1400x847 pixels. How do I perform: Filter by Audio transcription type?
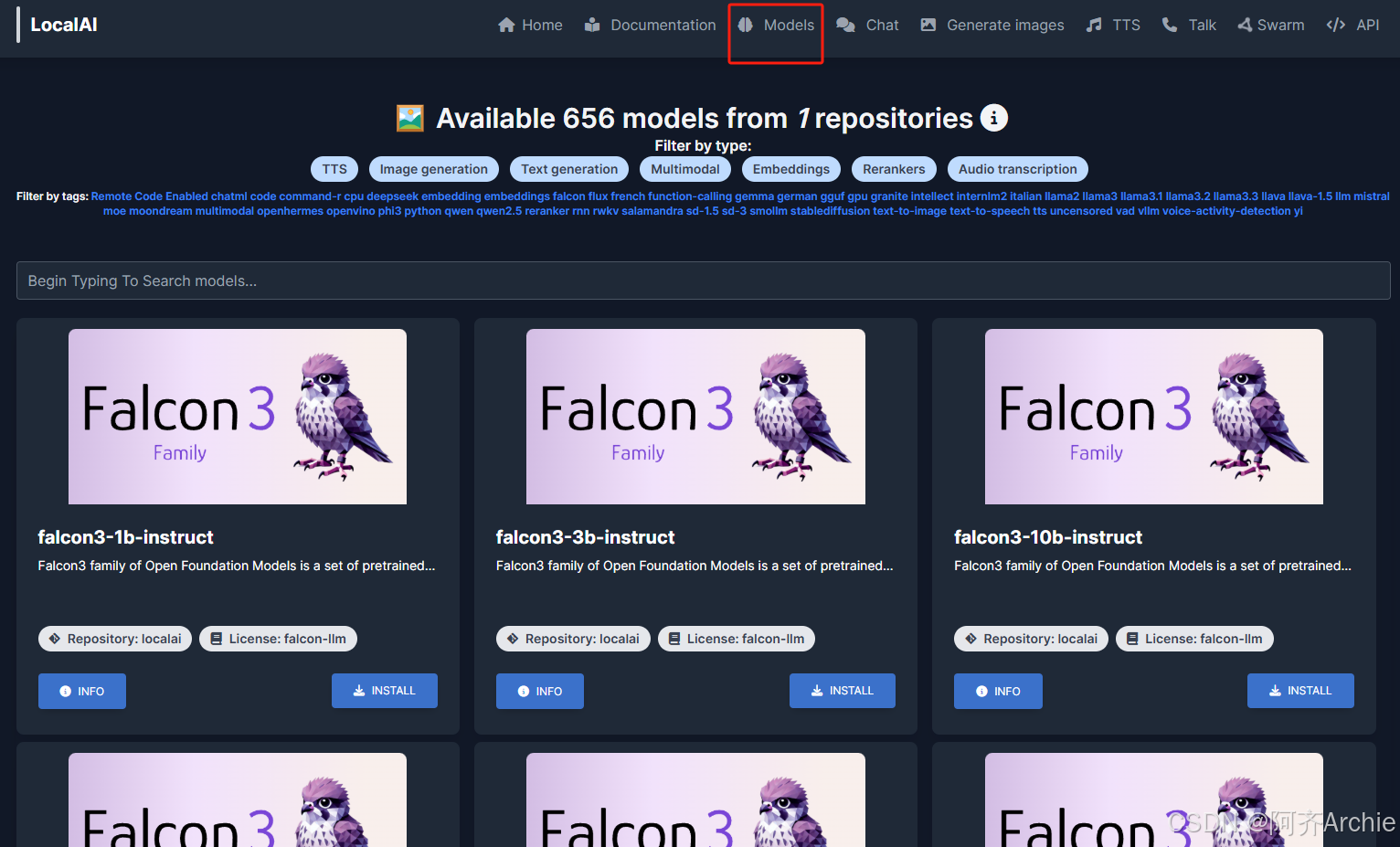point(1018,169)
